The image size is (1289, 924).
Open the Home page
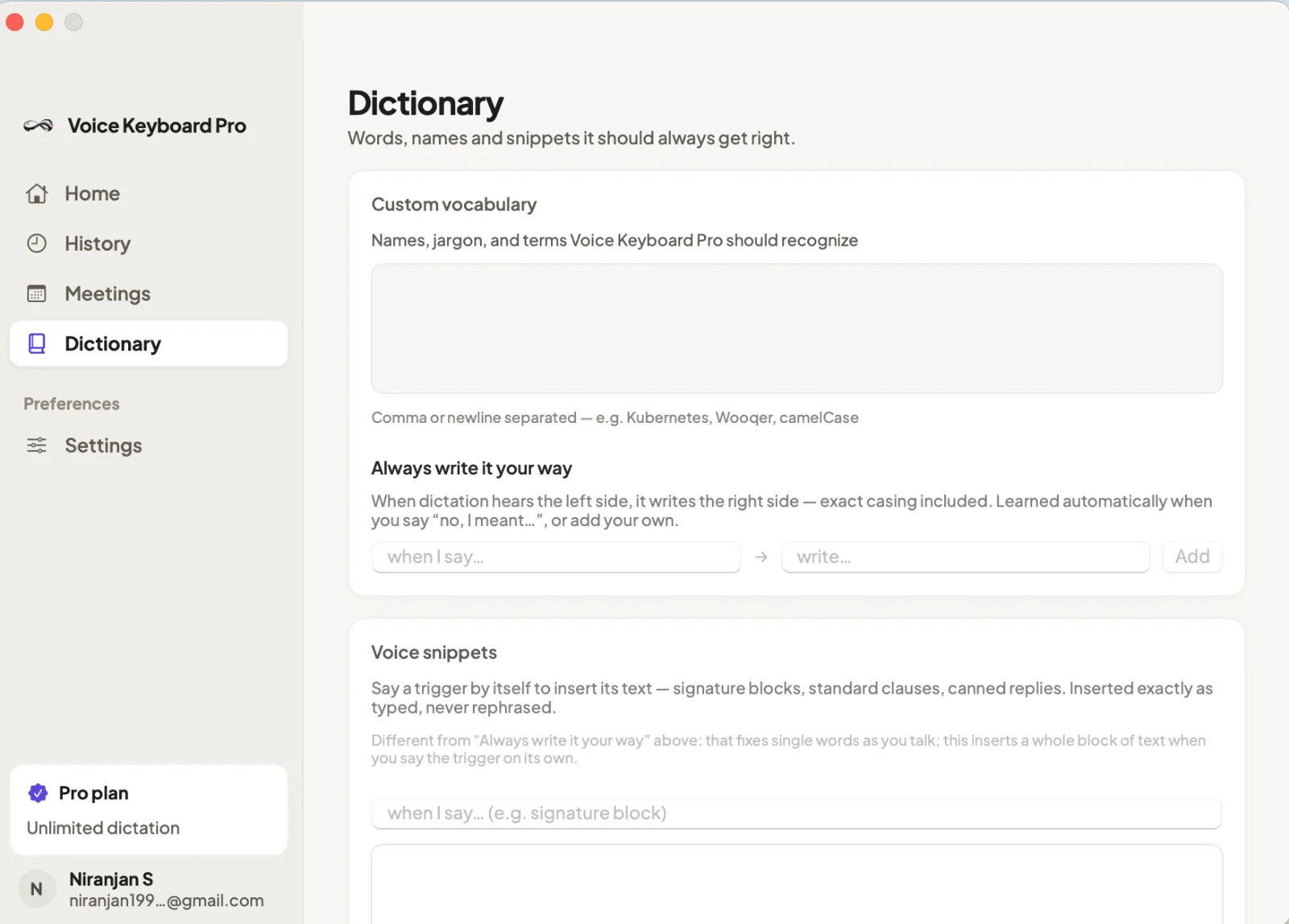pyautogui.click(x=148, y=193)
